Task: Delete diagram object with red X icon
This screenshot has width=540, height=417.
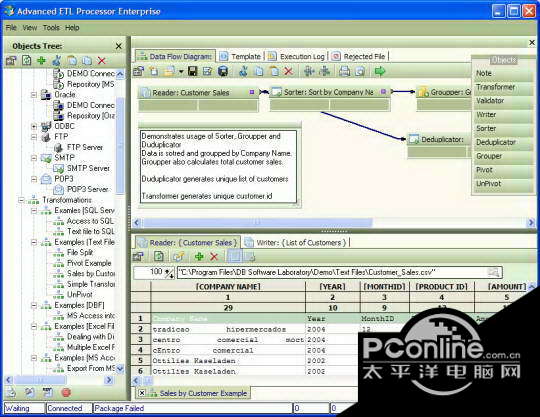Action: pyautogui.click(x=289, y=71)
